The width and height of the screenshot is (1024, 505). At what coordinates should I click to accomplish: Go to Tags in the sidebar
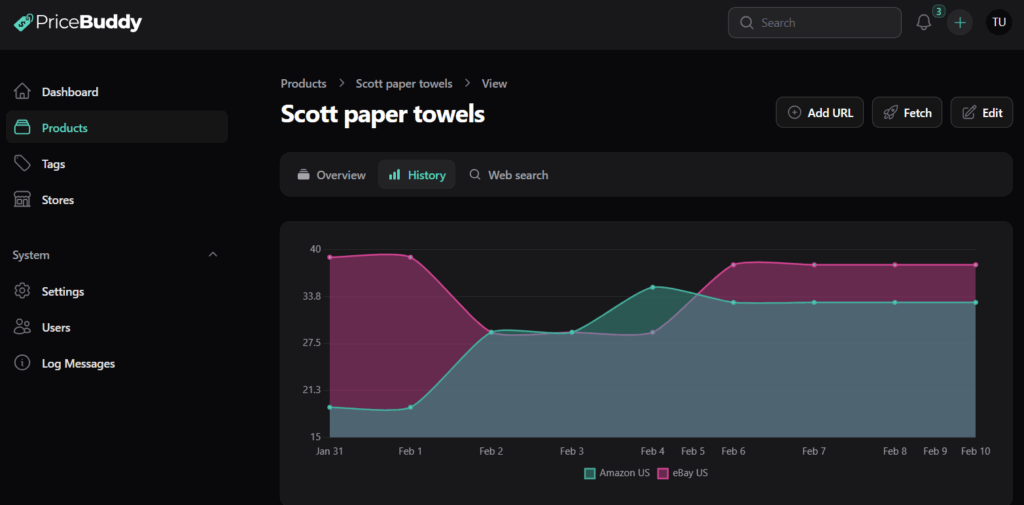(53, 164)
